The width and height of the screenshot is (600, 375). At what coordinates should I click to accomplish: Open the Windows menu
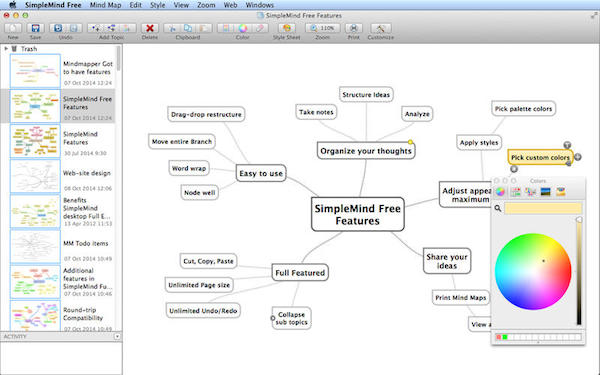coord(259,5)
